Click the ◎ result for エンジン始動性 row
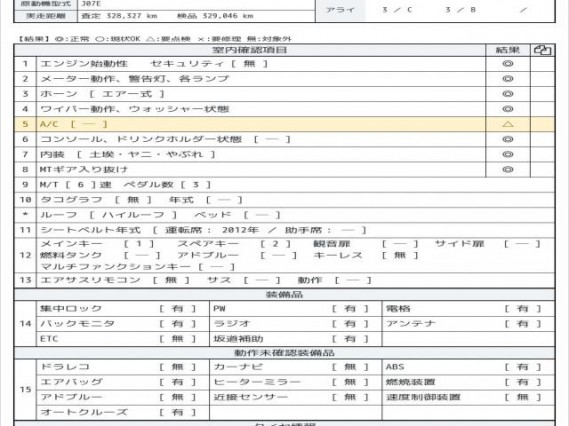The width and height of the screenshot is (569, 426). [x=508, y=64]
